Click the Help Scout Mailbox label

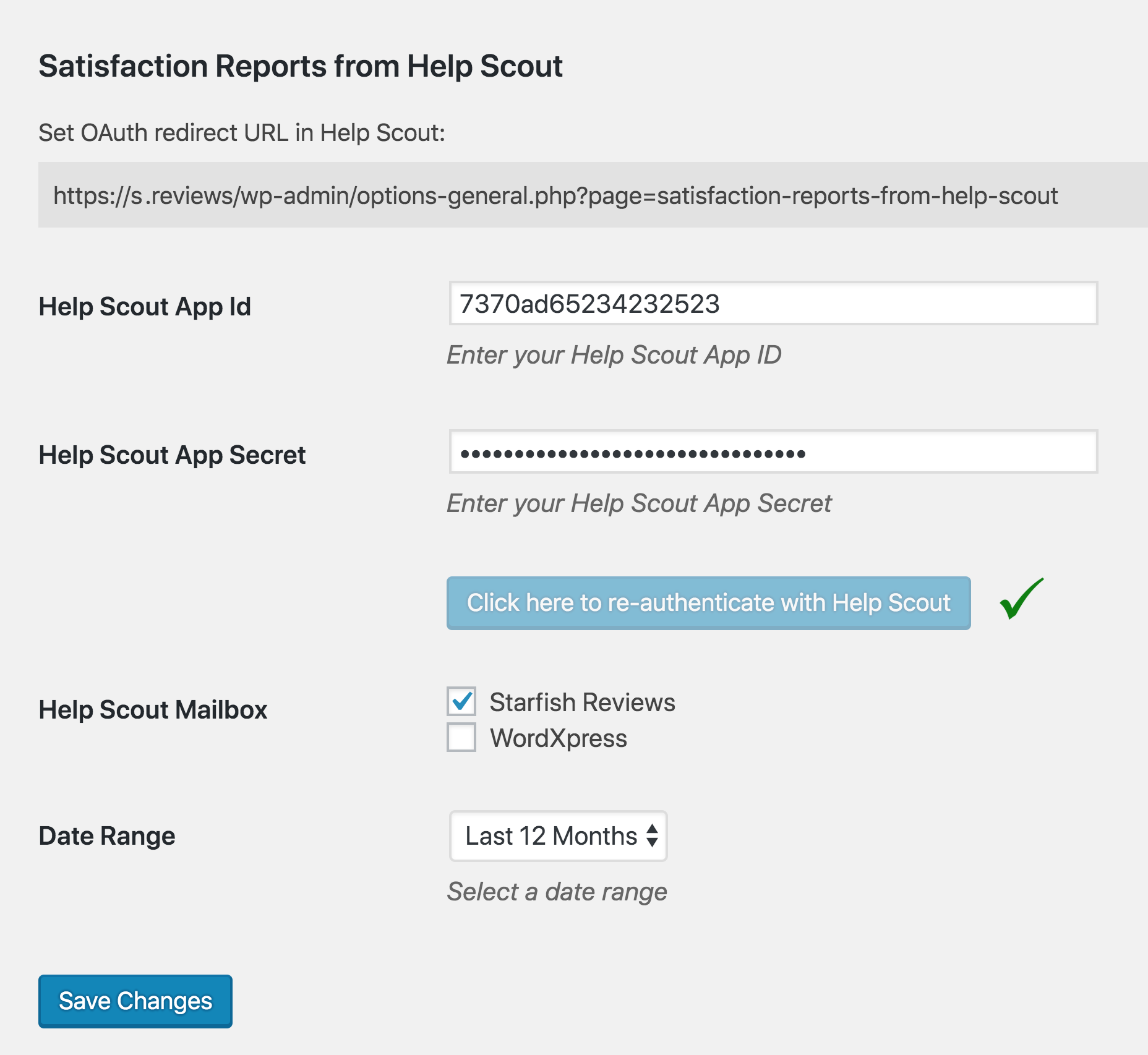click(x=153, y=710)
